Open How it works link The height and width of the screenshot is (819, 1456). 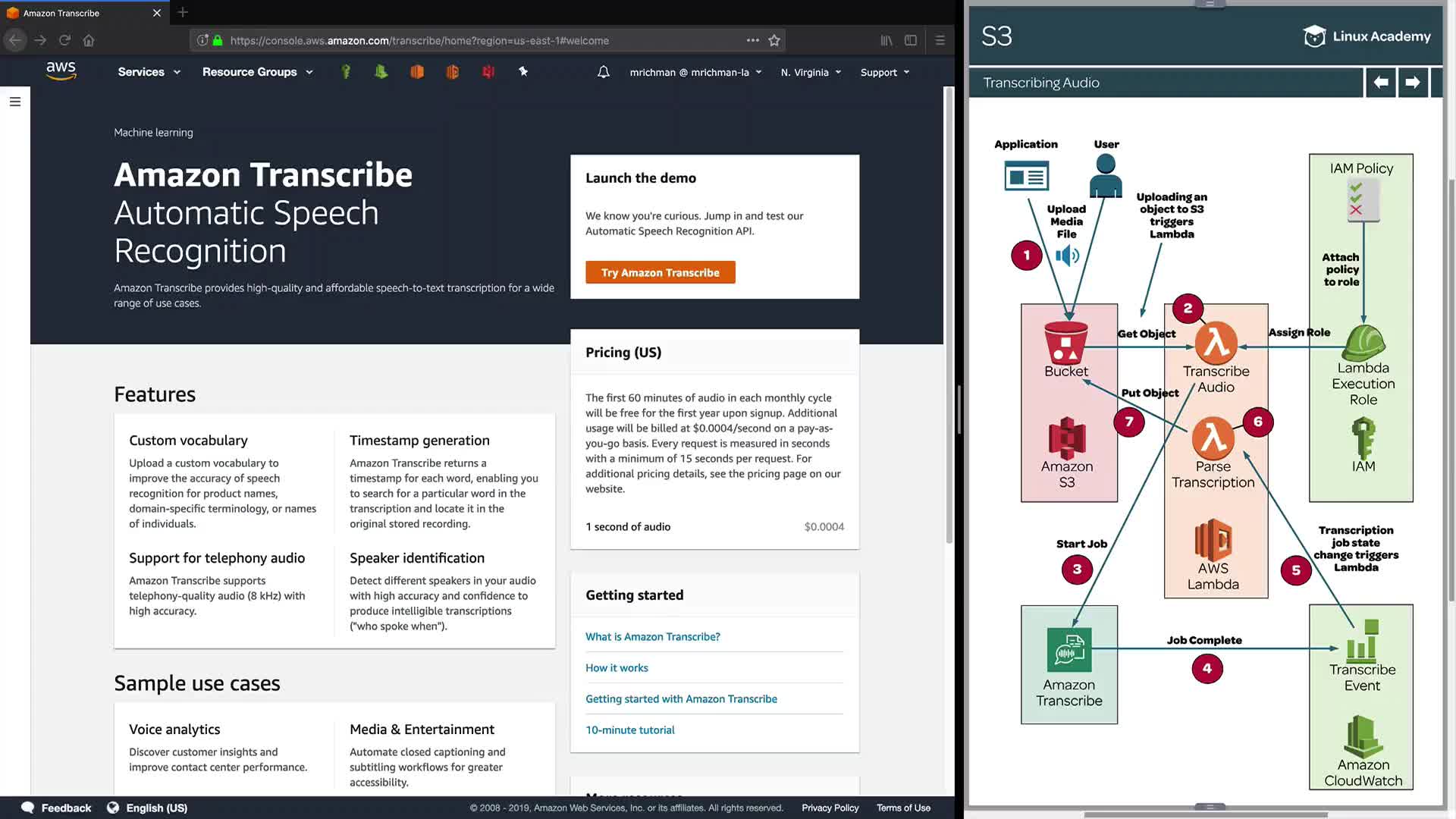(x=617, y=667)
